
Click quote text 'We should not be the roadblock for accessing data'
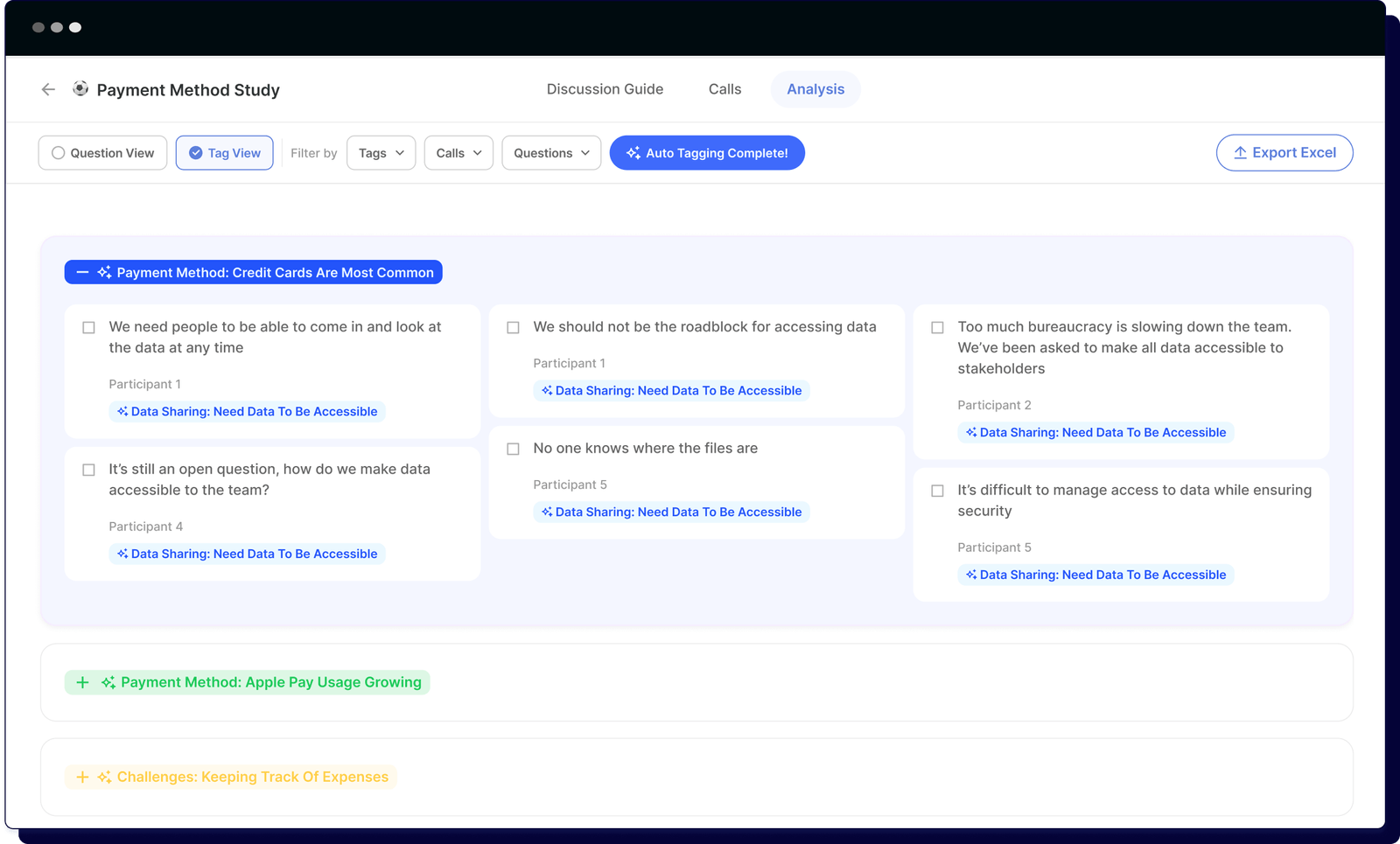704,327
